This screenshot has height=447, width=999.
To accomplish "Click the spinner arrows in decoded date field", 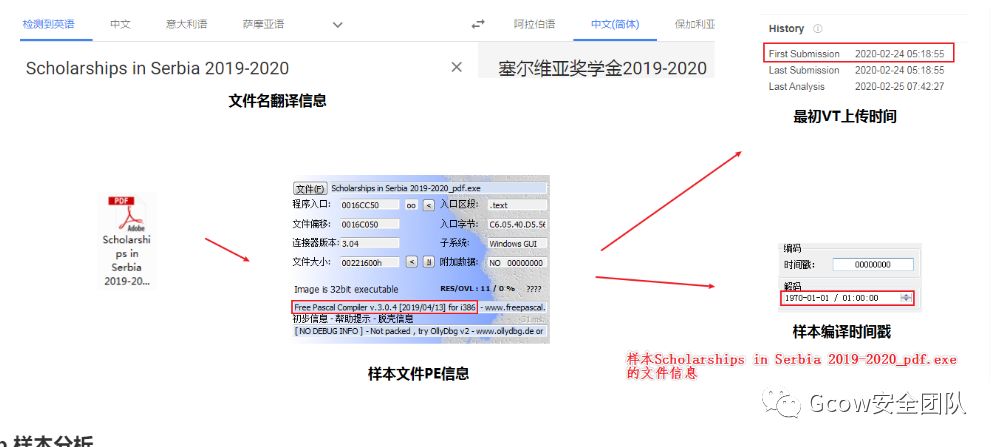I will (906, 298).
